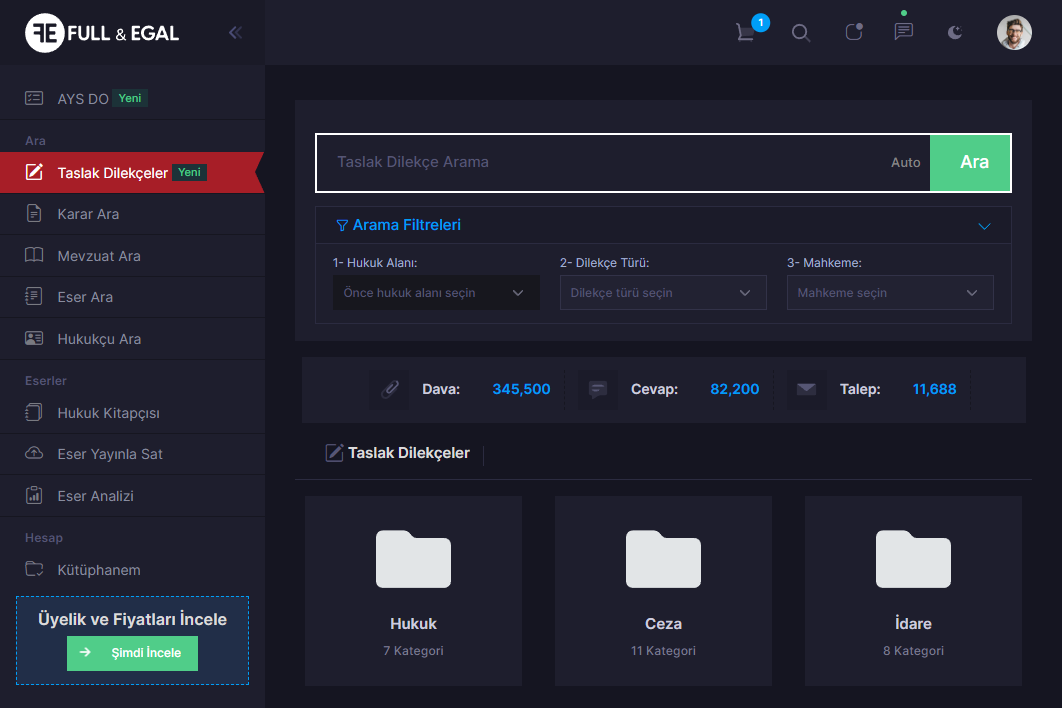Click the Ceza folder icon

[x=663, y=559]
